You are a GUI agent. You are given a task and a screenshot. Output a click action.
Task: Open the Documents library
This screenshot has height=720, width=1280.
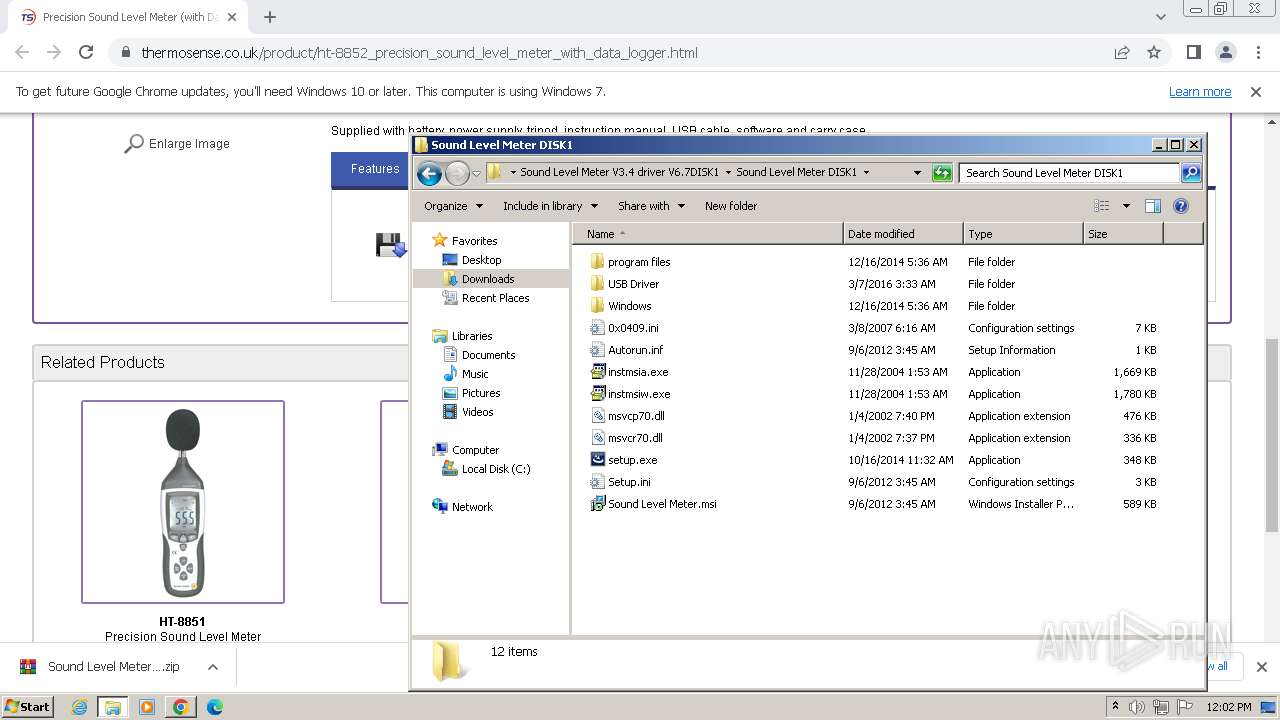click(488, 355)
